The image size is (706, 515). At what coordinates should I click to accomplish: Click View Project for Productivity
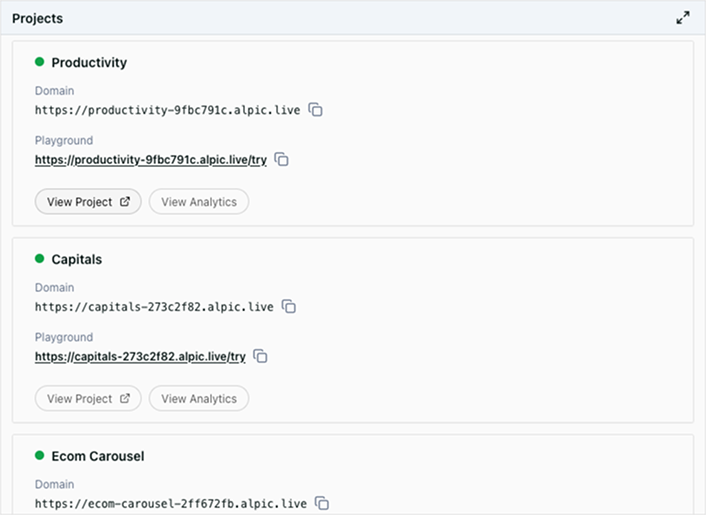(88, 202)
